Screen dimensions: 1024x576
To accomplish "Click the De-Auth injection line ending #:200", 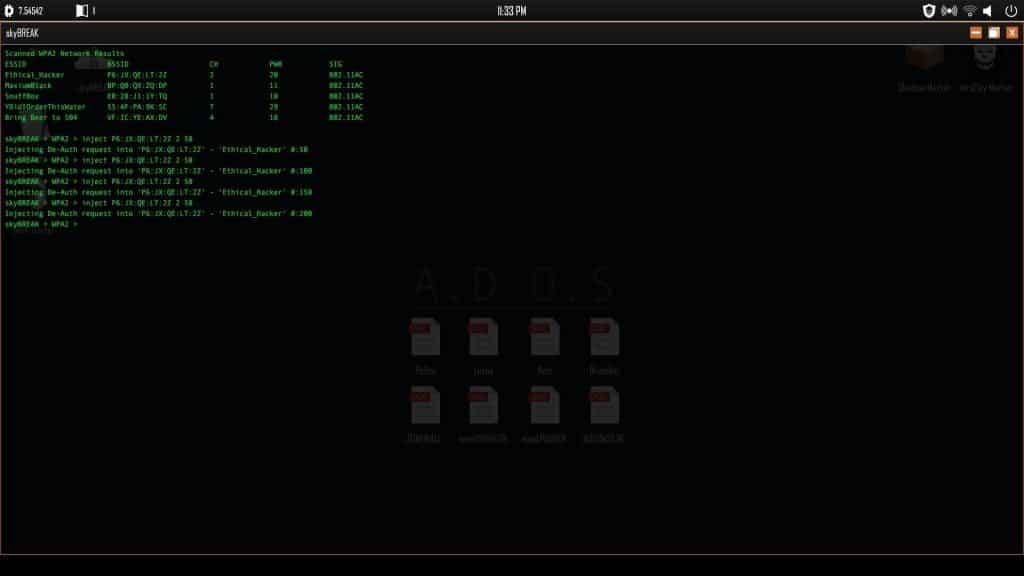I will click(158, 214).
